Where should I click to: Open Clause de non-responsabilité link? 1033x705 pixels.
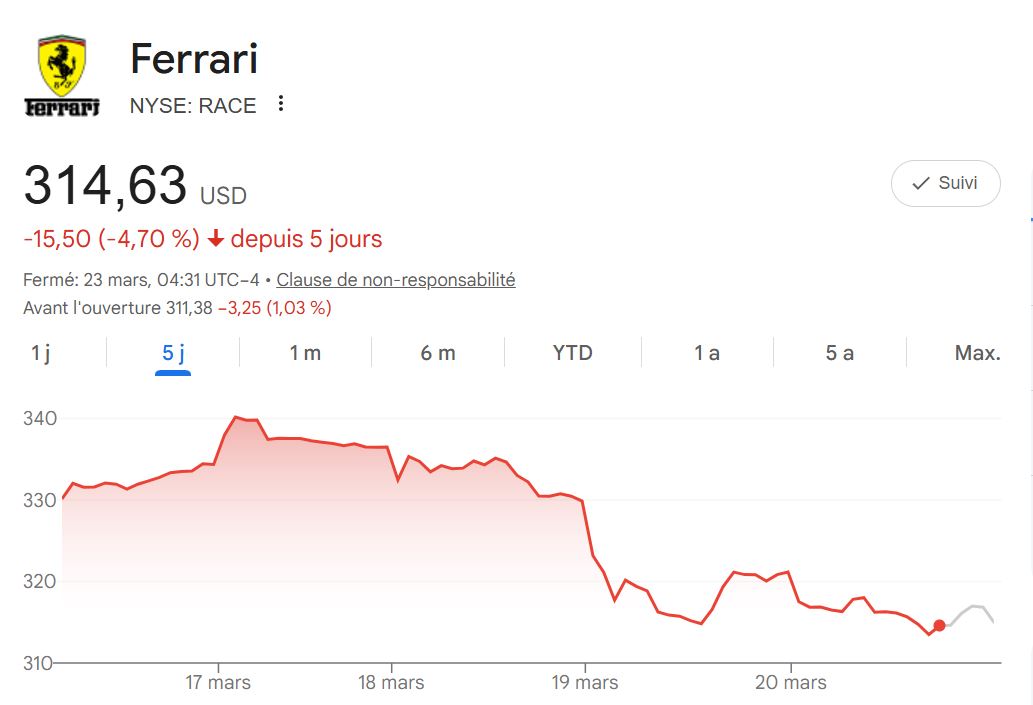[x=396, y=280]
